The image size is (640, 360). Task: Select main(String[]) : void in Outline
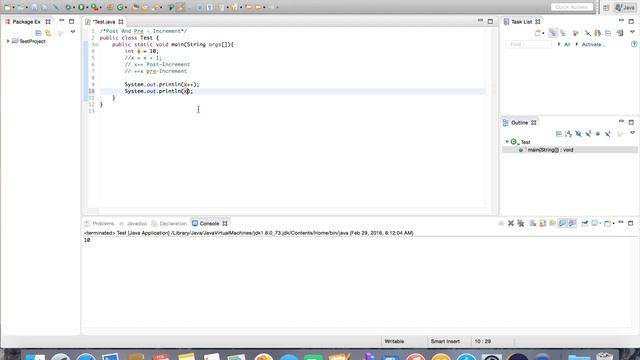tap(550, 150)
